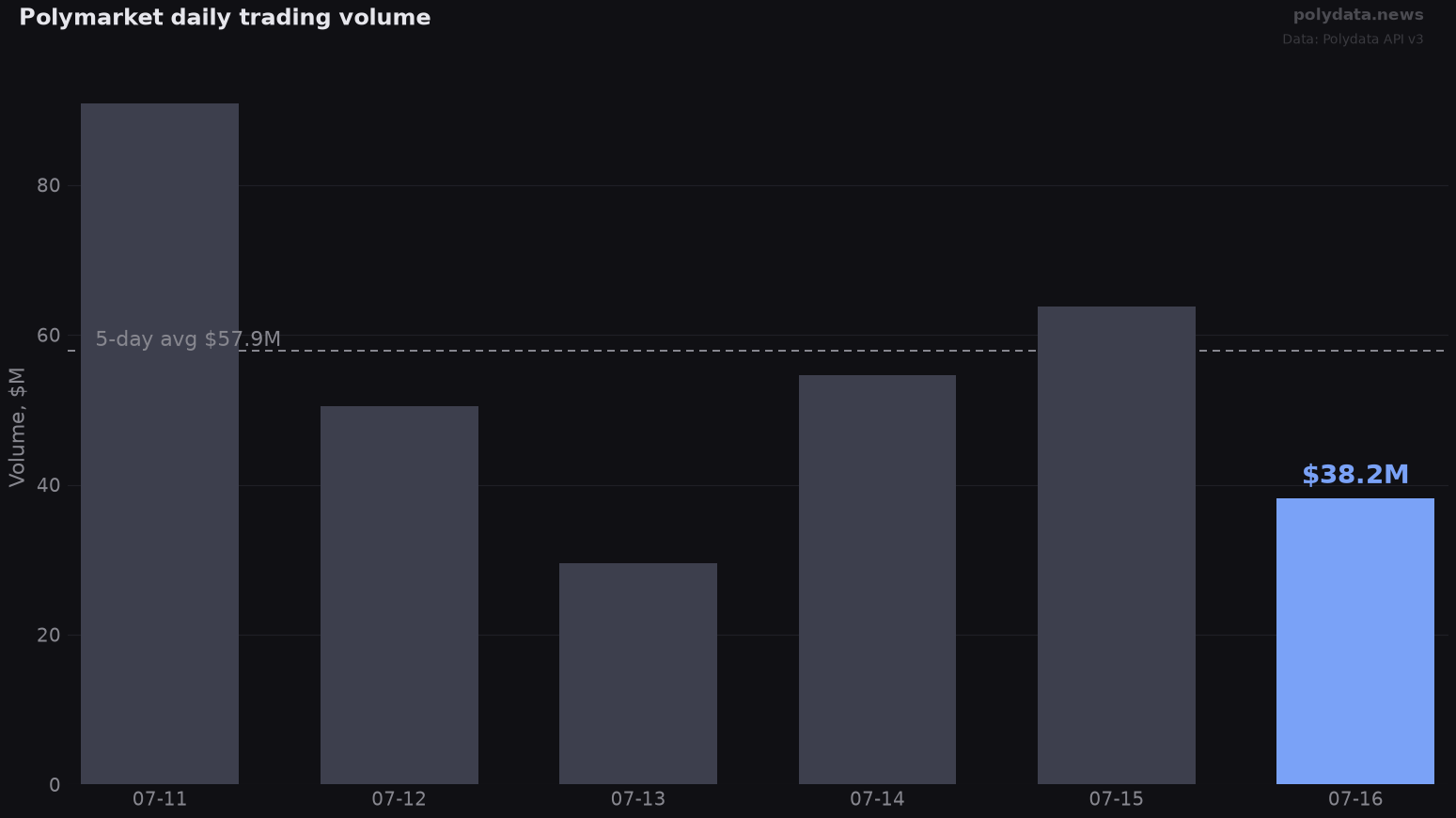Click the 07-11 volume bar
This screenshot has height=818, width=1456.
160,444
